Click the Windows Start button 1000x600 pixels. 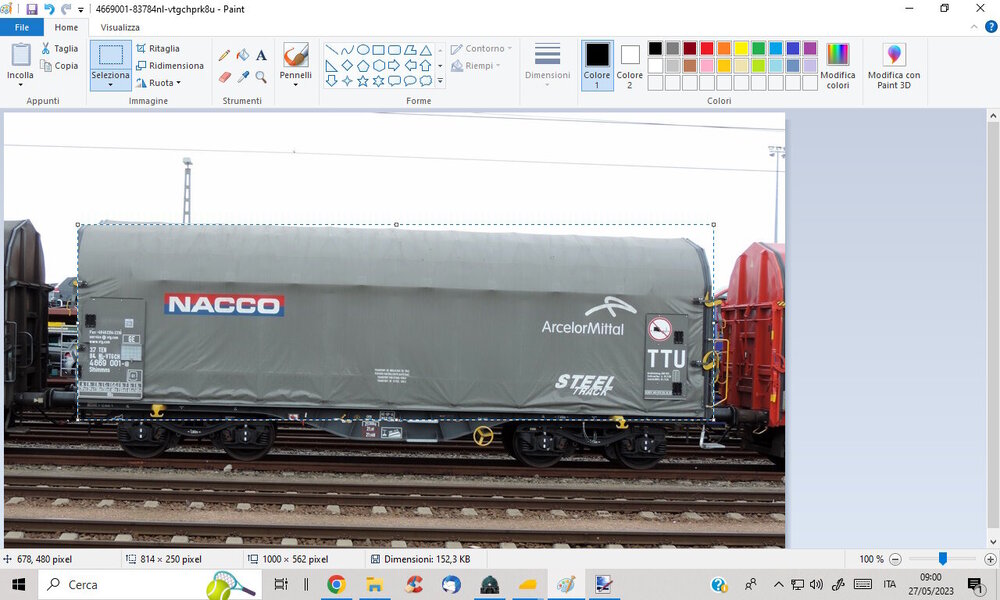18,584
